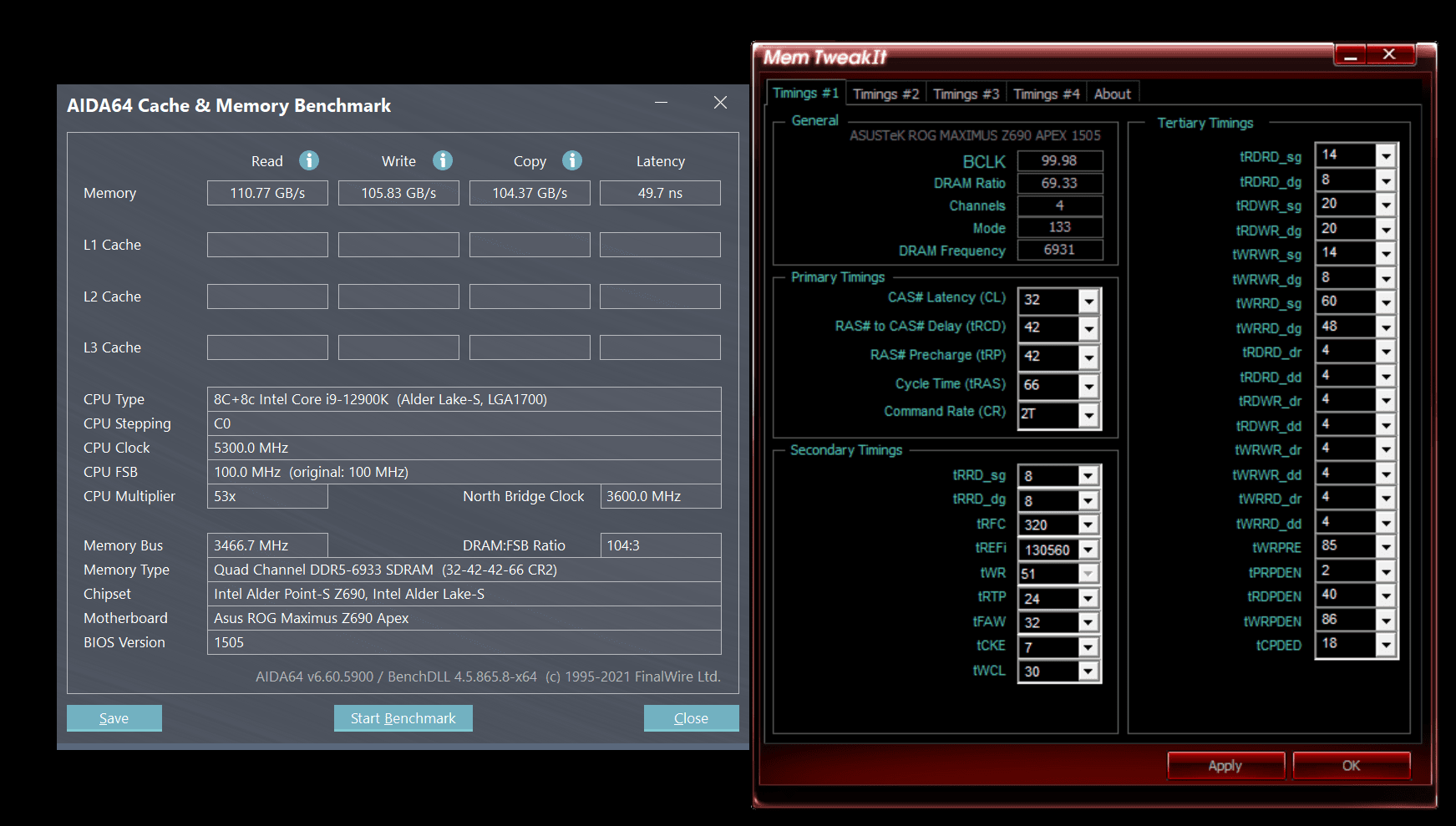Viewport: 1456px width, 826px height.
Task: Click the Memory Read speed 110.77 GB/s
Action: tap(267, 193)
